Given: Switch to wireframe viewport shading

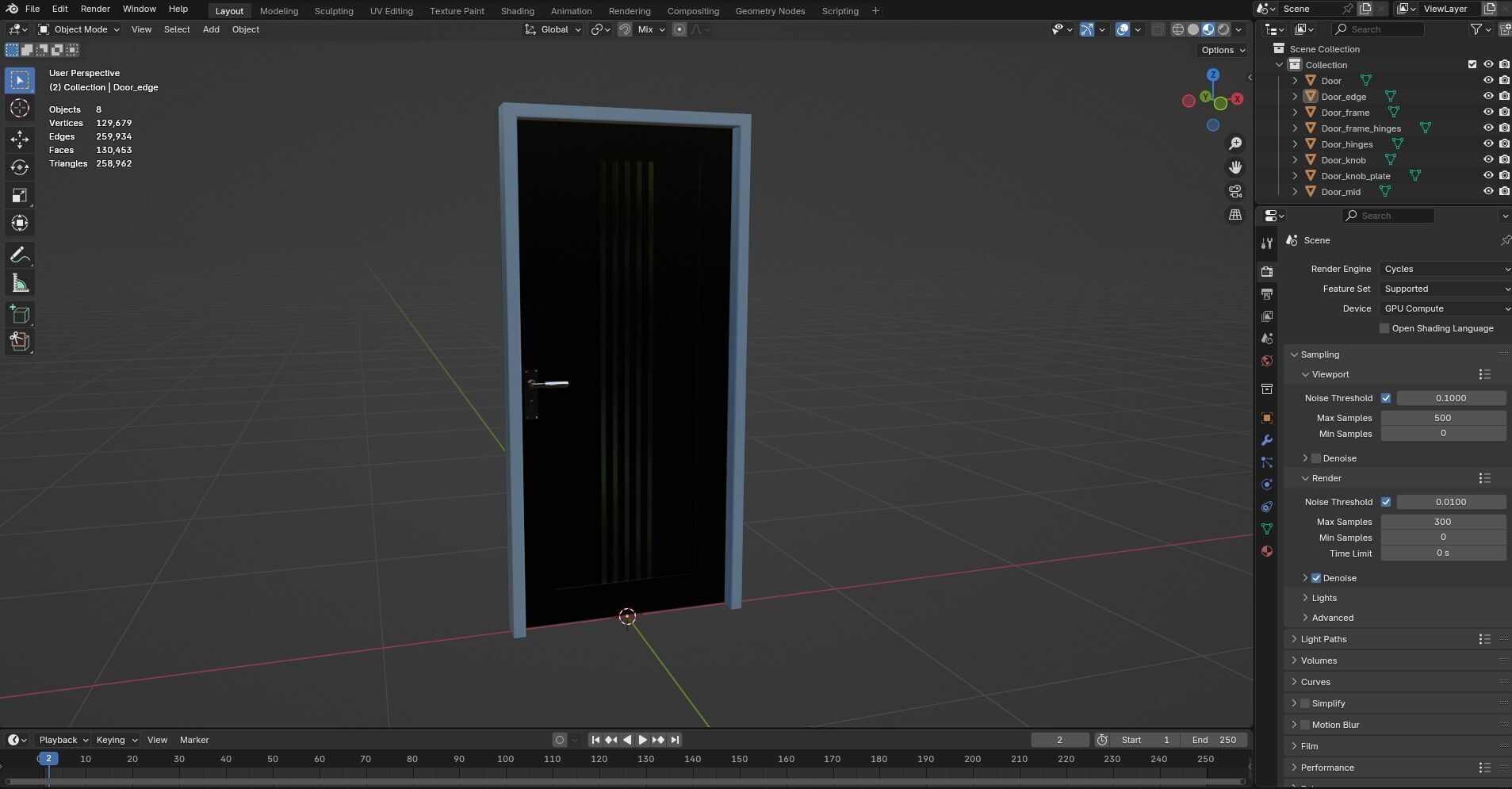Looking at the screenshot, I should 1178,29.
